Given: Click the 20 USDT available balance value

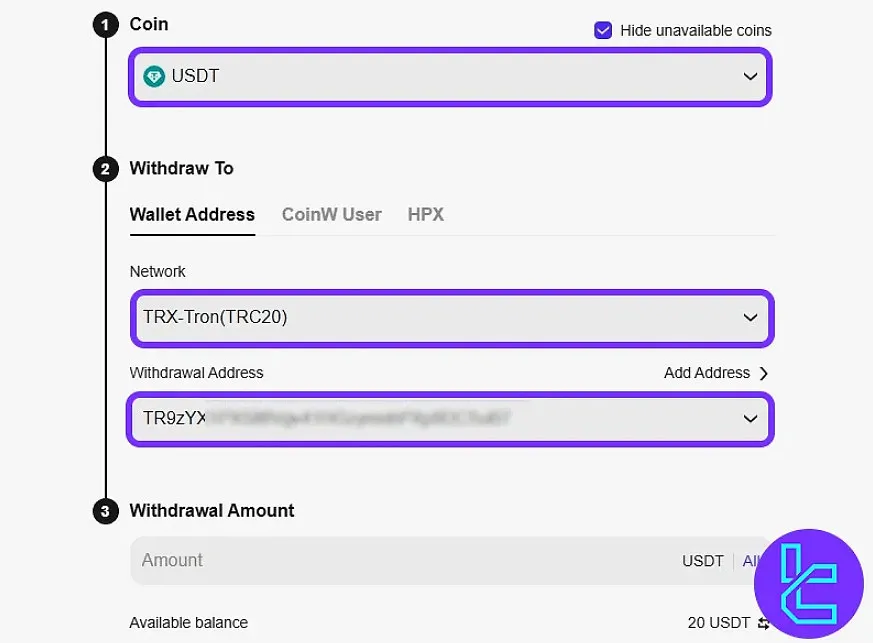Looking at the screenshot, I should tap(718, 622).
